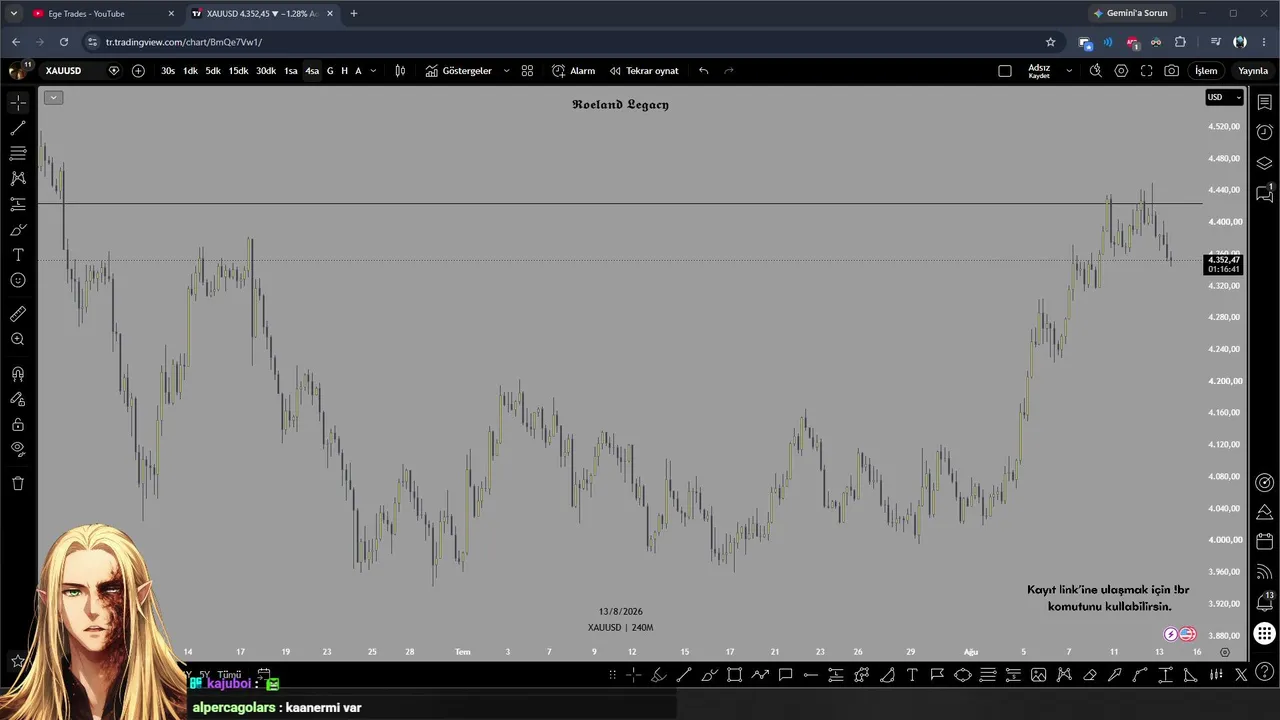Reload the page
1280x720 pixels.
pos(64,42)
